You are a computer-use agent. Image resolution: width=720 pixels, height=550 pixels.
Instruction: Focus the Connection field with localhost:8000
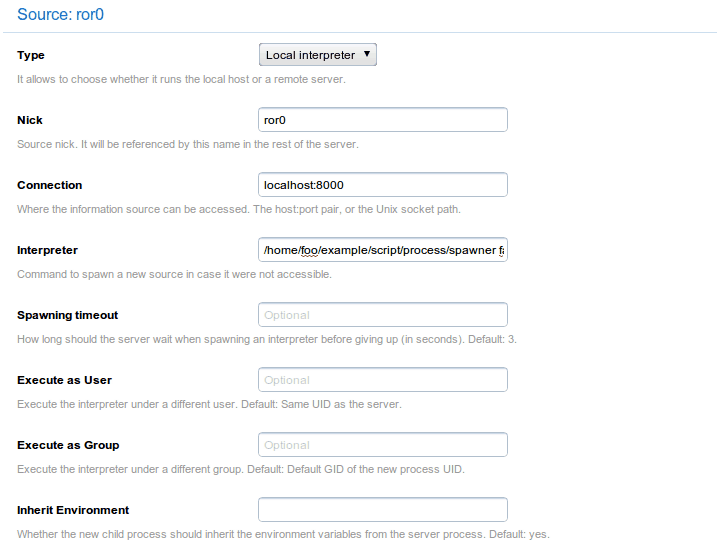[x=382, y=185]
